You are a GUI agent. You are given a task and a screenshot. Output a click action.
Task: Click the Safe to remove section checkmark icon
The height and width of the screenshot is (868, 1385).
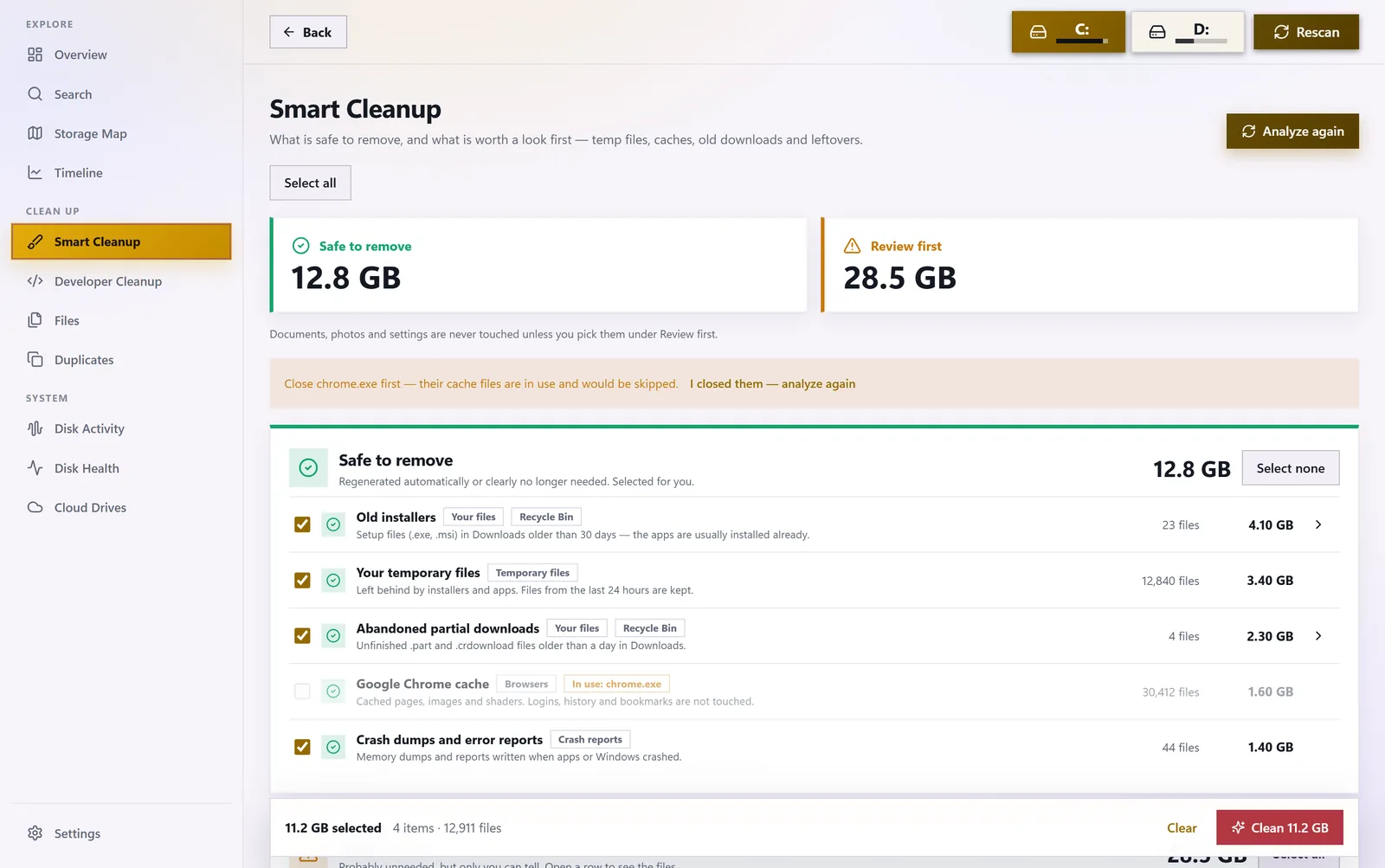[x=308, y=468]
